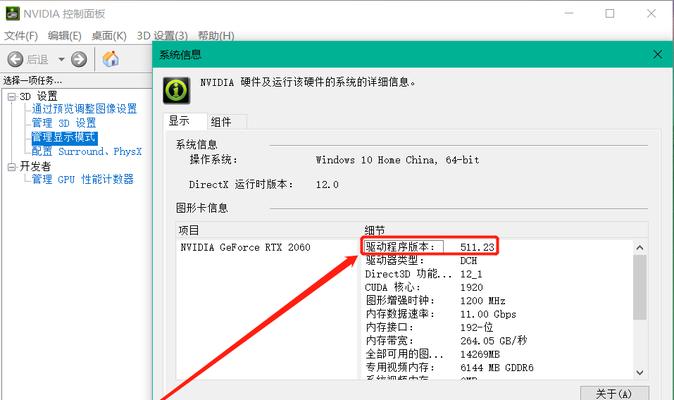Viewport: 674px width, 400px height.
Task: Open the 桌面(K) menu
Action: pyautogui.click(x=109, y=36)
